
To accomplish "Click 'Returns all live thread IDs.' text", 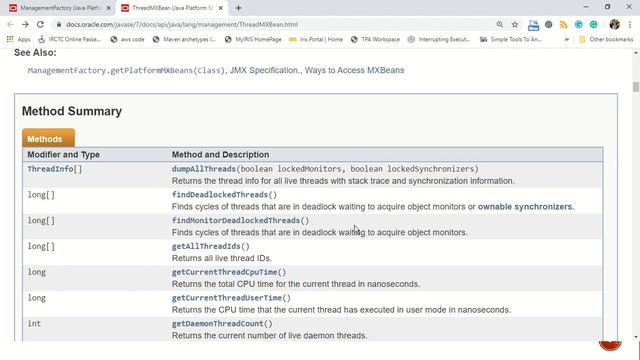I will point(222,258).
